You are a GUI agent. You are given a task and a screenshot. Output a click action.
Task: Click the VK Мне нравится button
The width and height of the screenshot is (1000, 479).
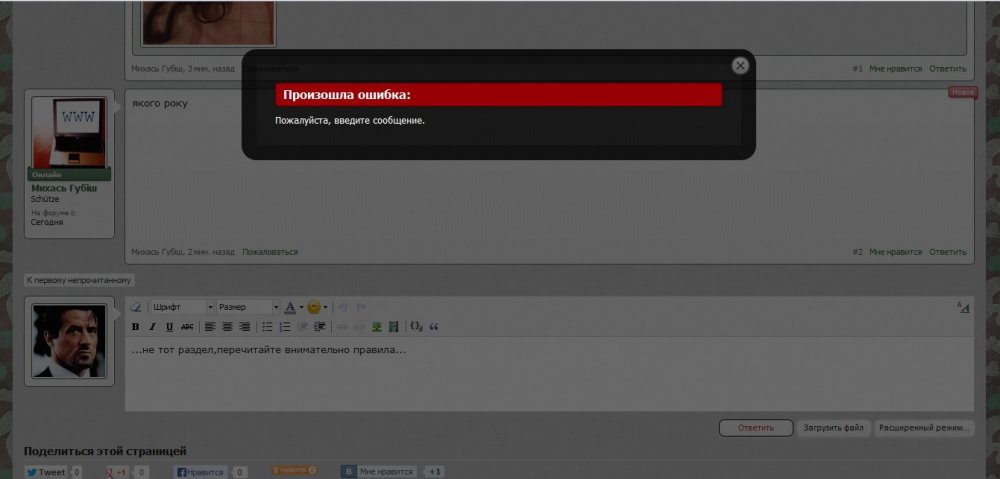[379, 472]
